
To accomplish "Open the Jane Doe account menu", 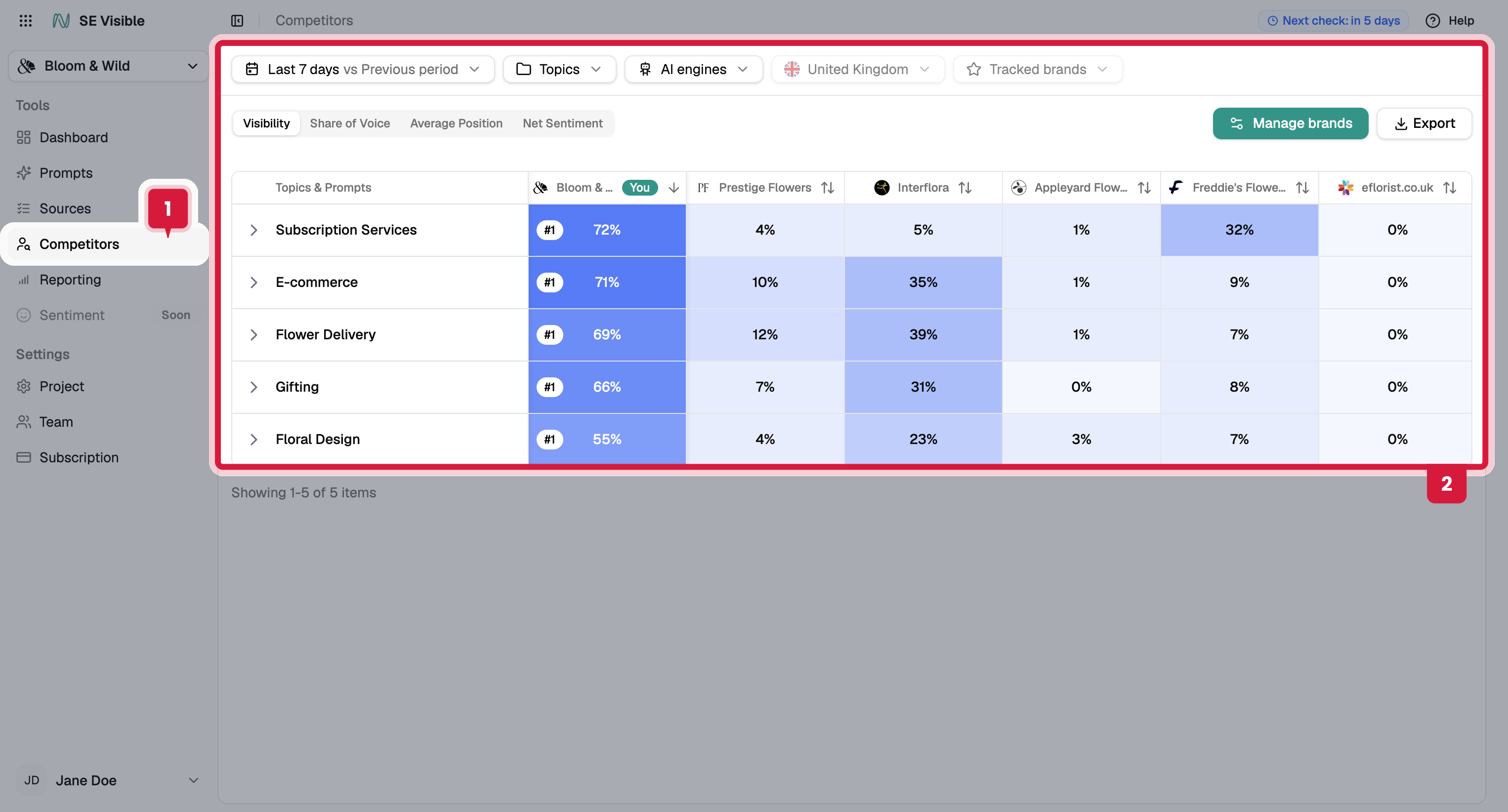I will pos(108,780).
